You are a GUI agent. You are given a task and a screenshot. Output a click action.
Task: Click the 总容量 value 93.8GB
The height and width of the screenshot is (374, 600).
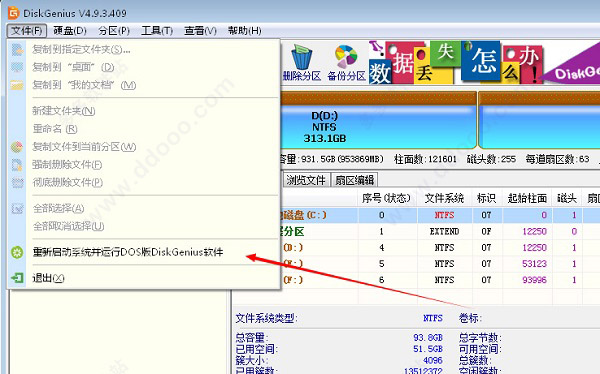pyautogui.click(x=428, y=338)
